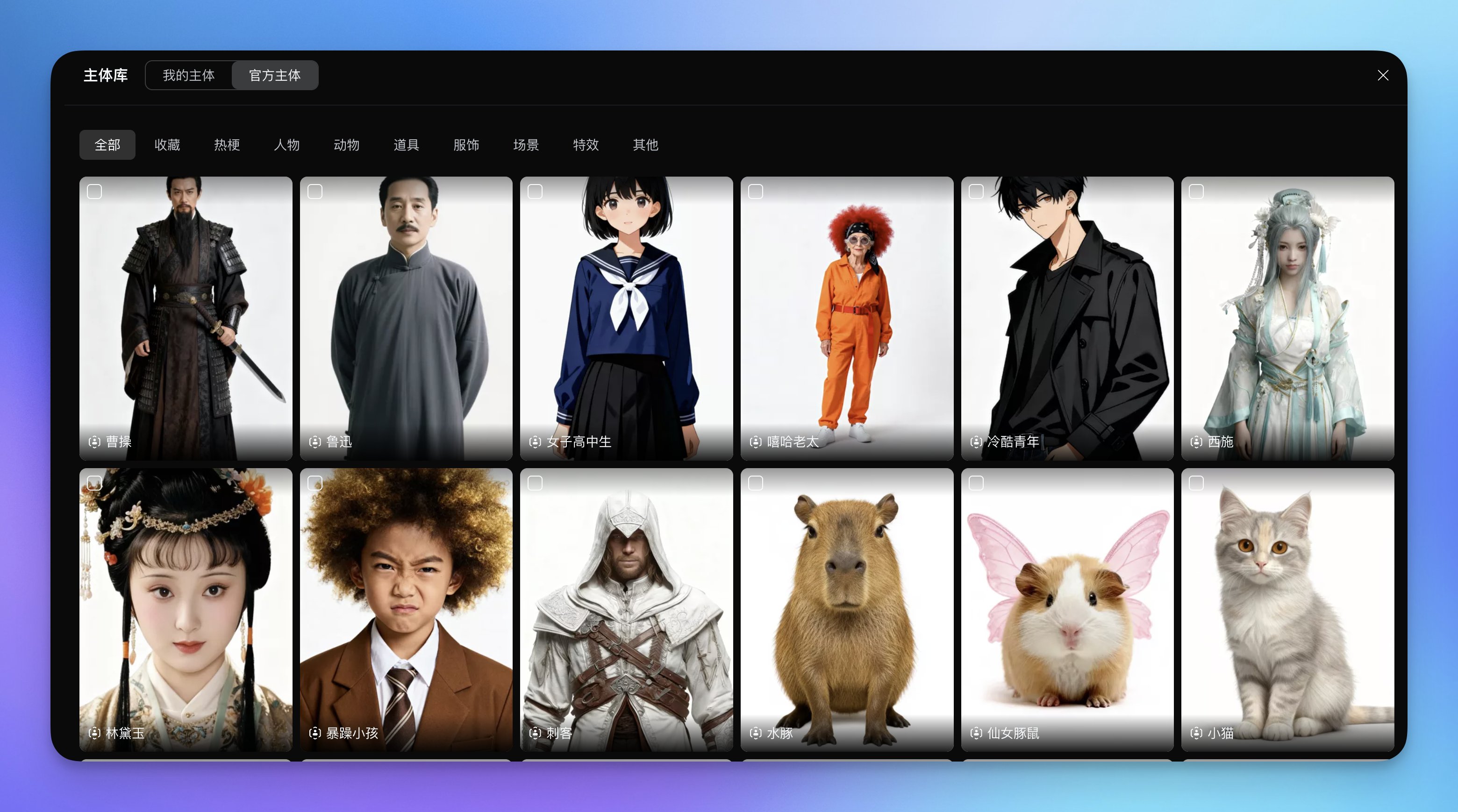Open the 冷酷青年 subject thumbnail
Image resolution: width=1458 pixels, height=812 pixels.
[1067, 317]
